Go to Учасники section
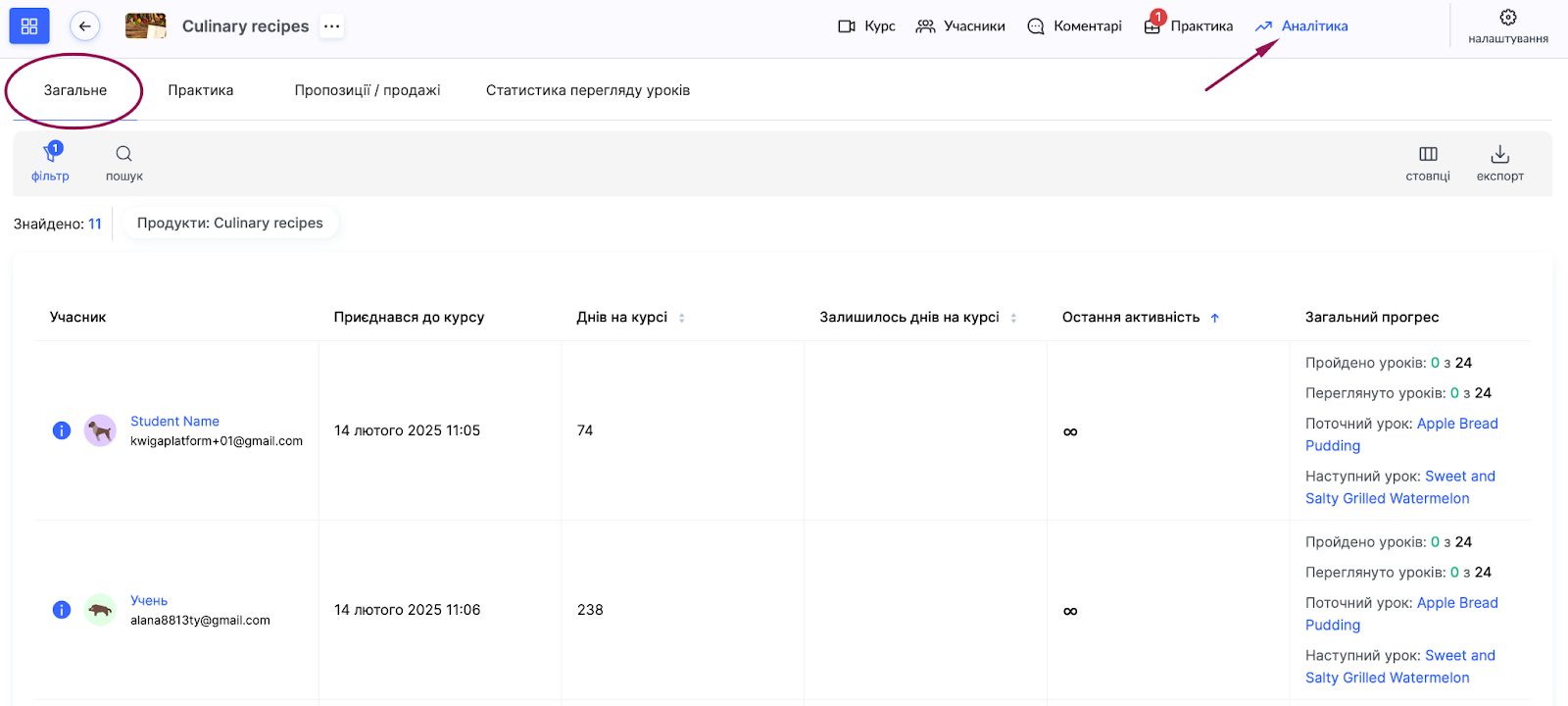The height and width of the screenshot is (706, 1568). click(x=960, y=26)
